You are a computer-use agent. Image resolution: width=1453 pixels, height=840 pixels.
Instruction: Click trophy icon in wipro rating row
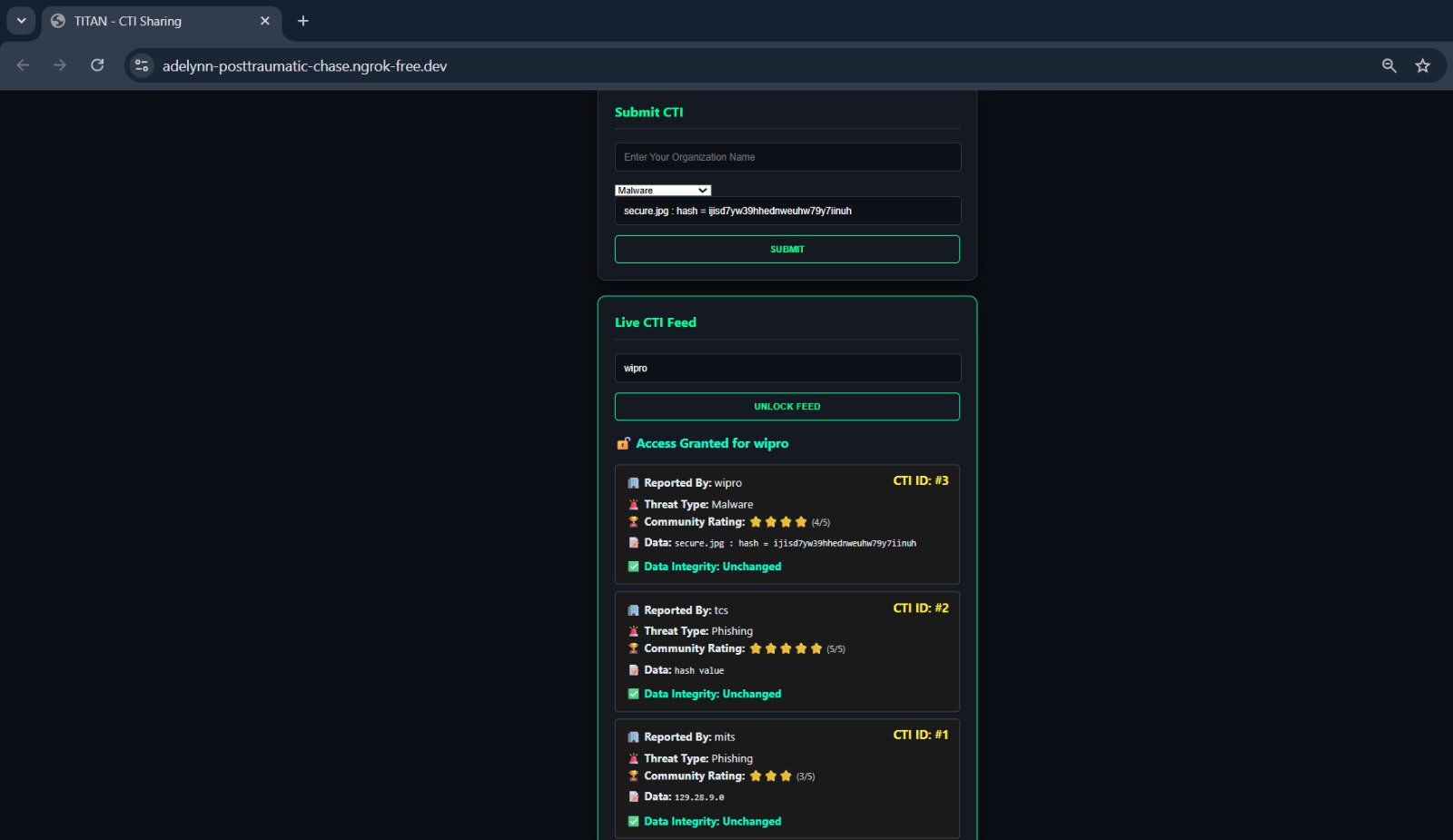[x=634, y=522]
